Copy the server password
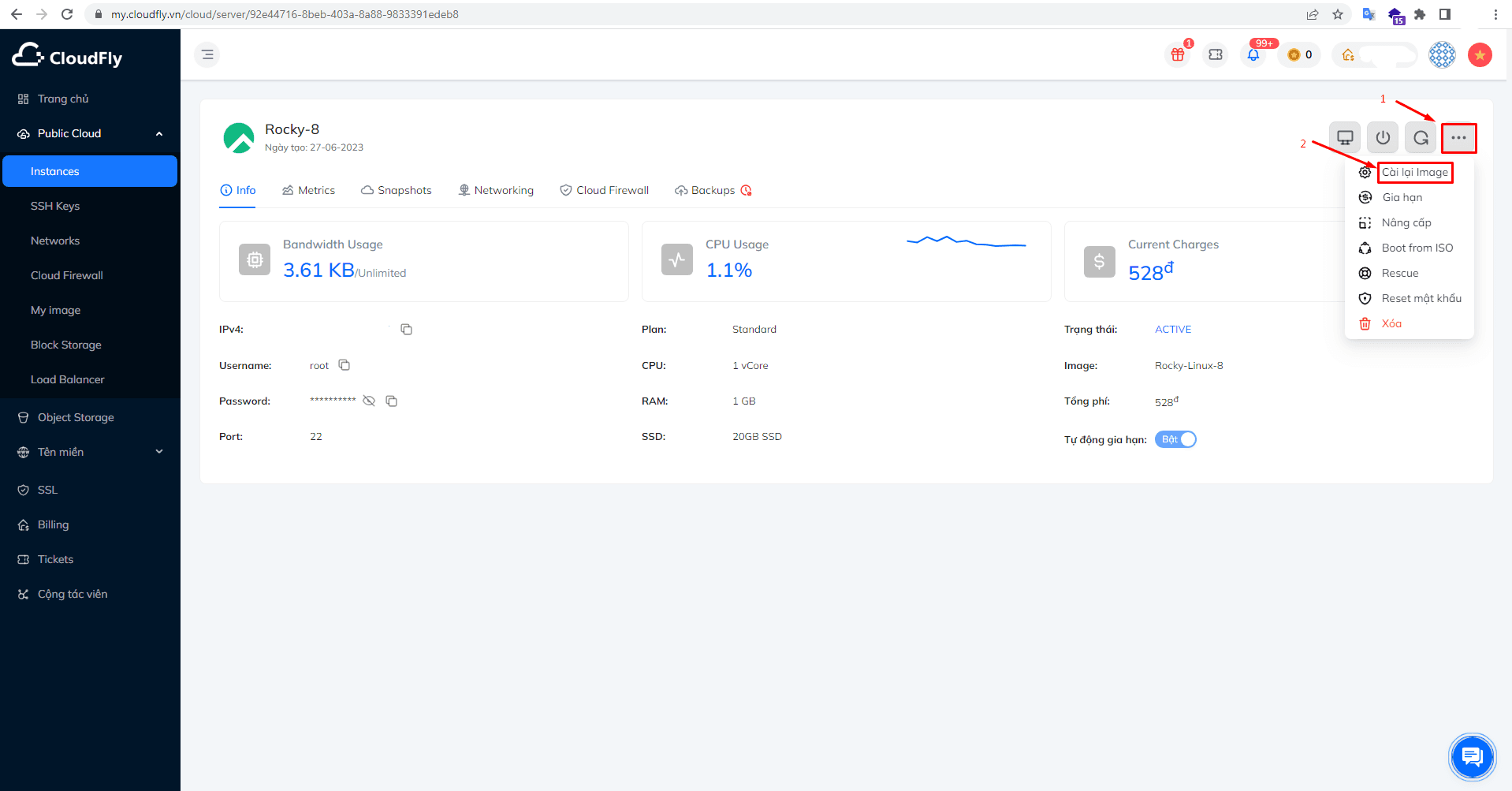This screenshot has width=1512, height=791. (391, 401)
